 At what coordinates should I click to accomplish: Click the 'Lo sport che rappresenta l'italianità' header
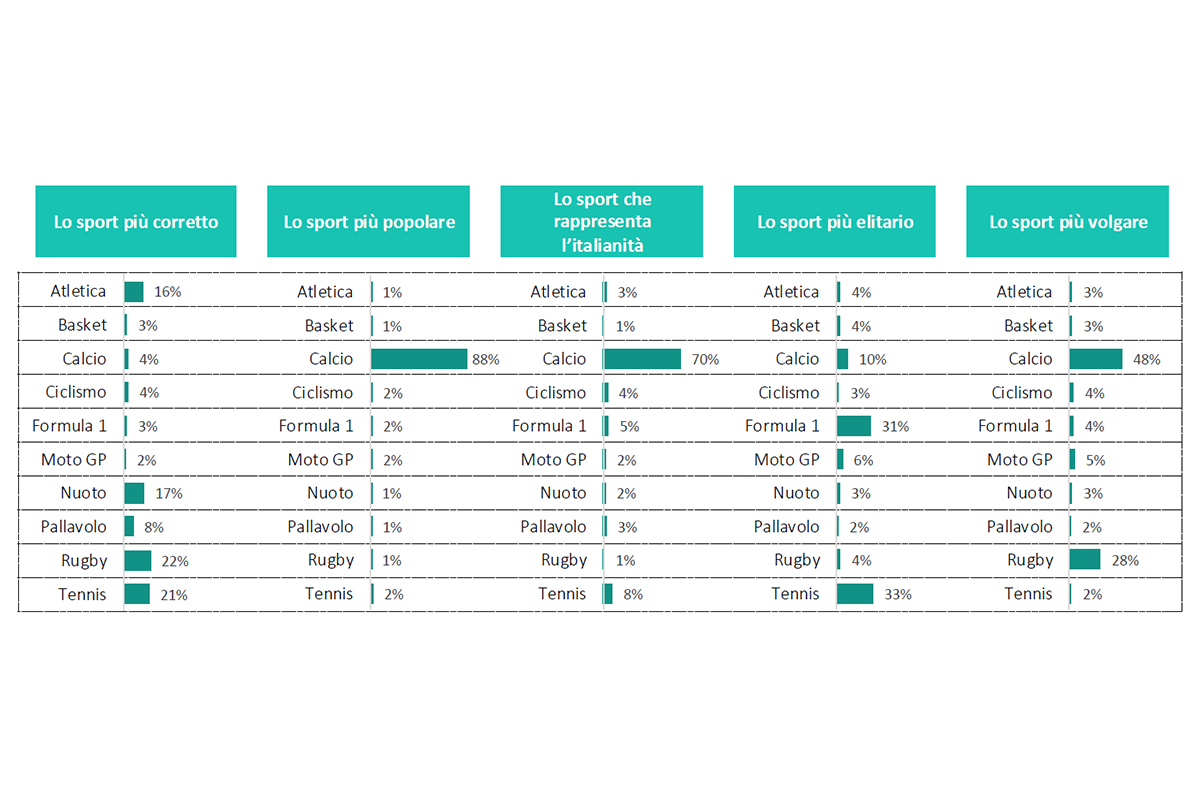tap(602, 221)
